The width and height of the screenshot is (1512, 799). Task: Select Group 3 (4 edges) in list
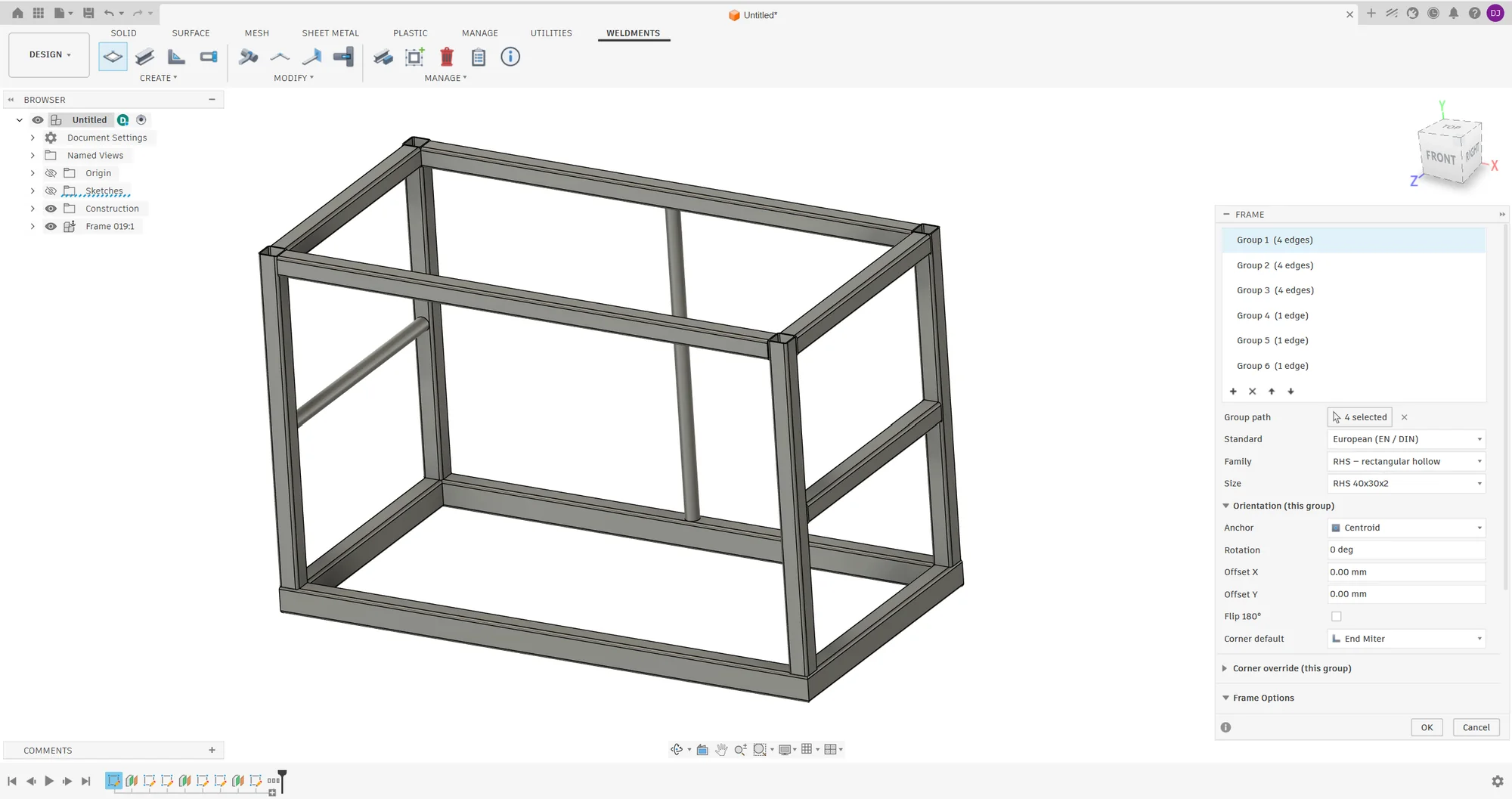click(1354, 290)
